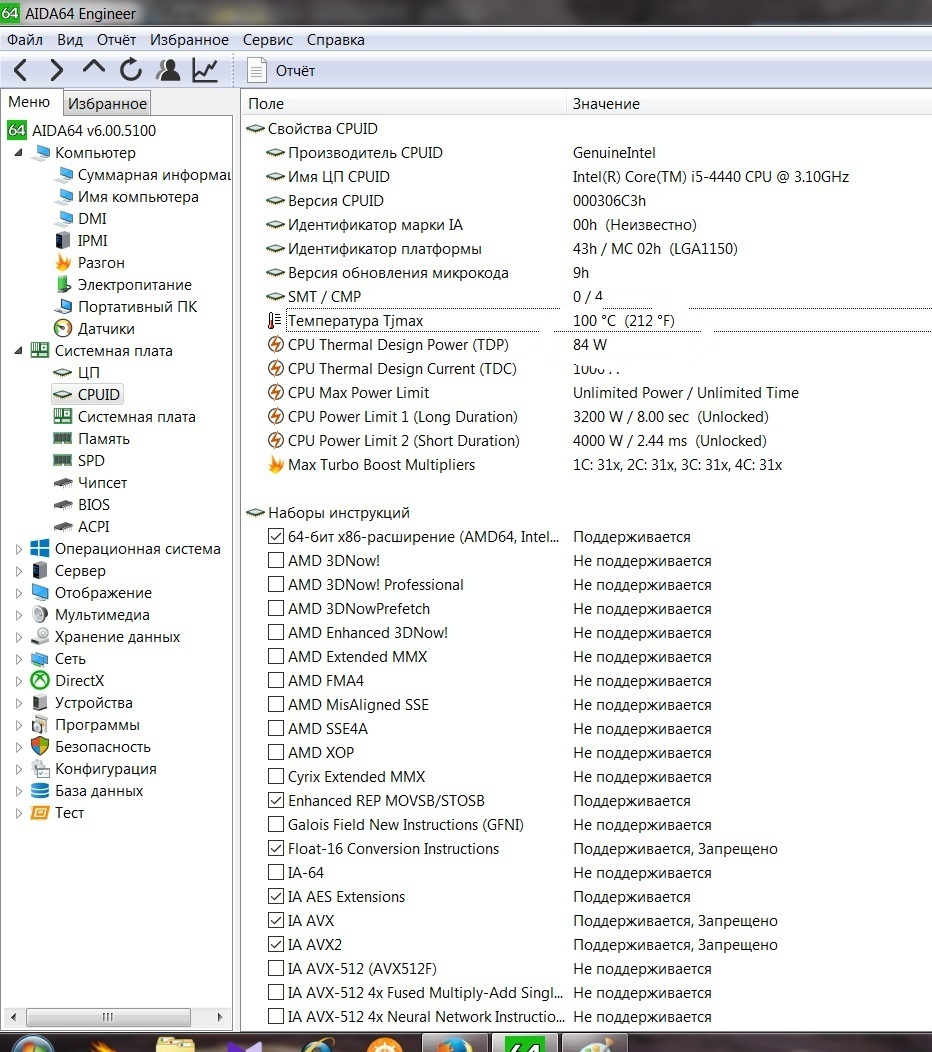Open the graph chart toolbar icon

[x=205, y=70]
